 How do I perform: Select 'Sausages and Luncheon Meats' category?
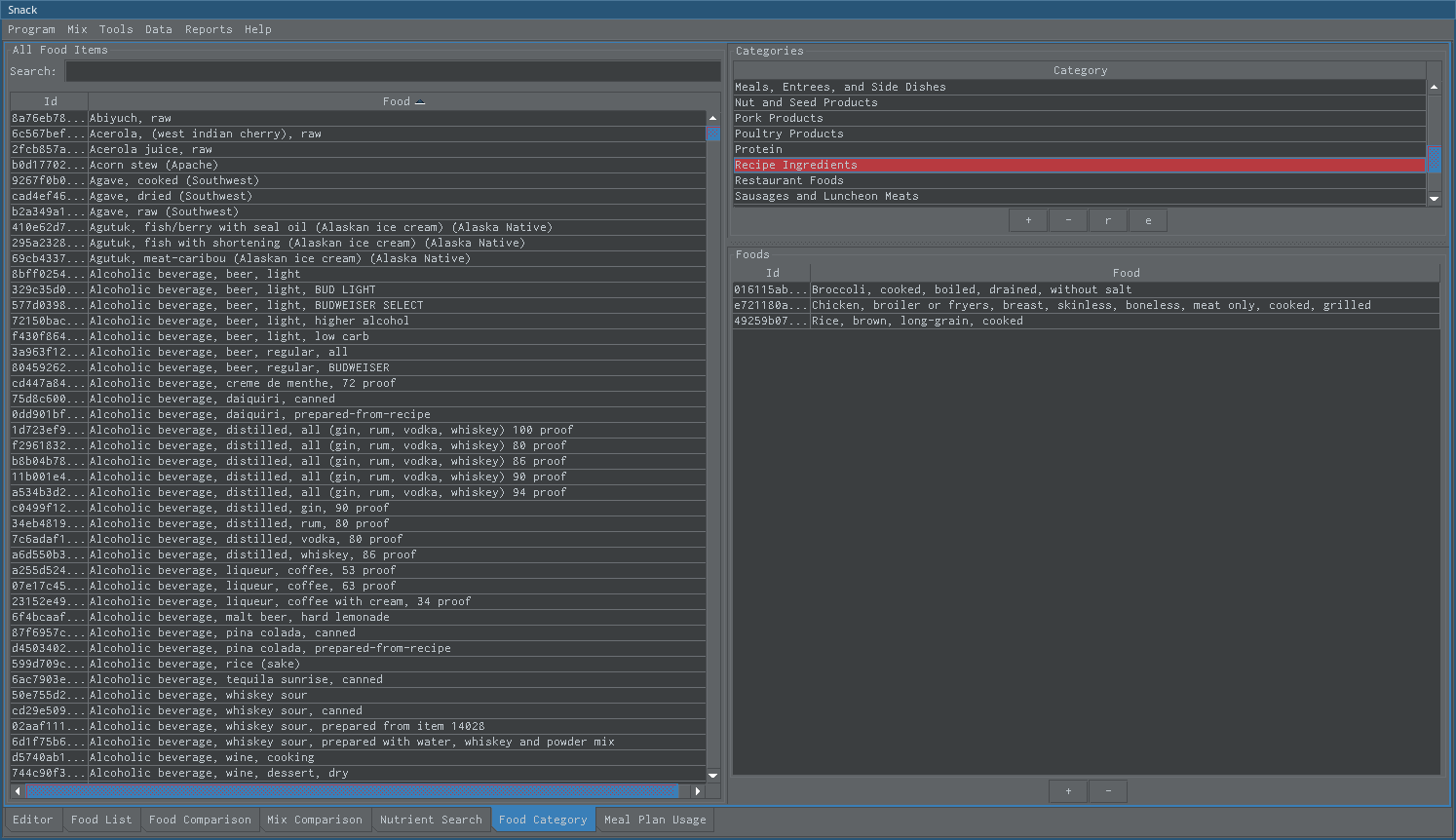(1080, 196)
